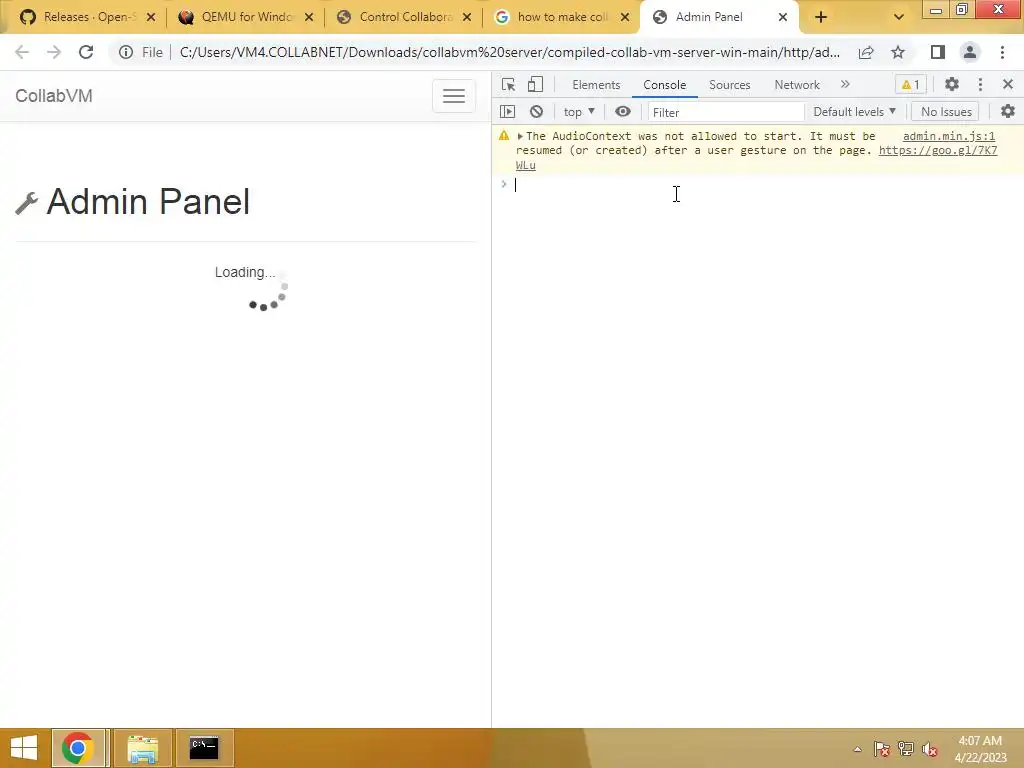1024x768 pixels.
Task: Open the CollabVM hamburger navigation menu
Action: 453,96
